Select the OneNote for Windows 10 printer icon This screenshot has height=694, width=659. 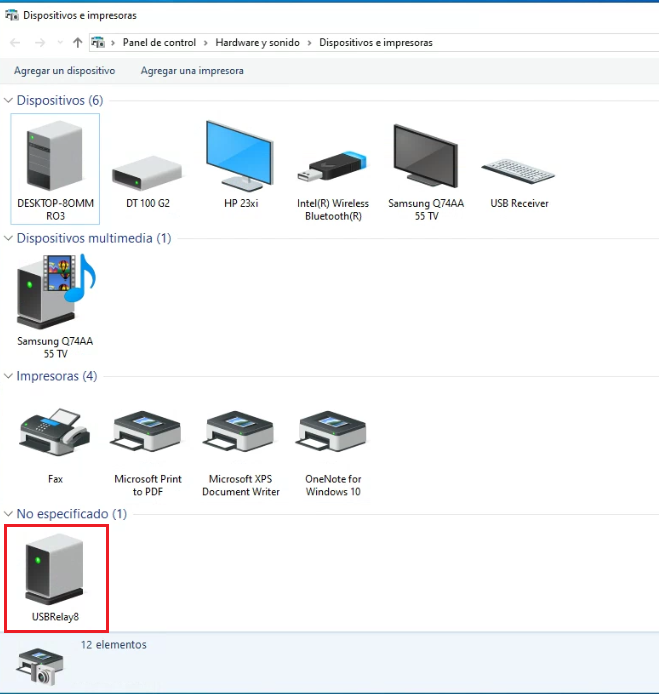click(332, 431)
